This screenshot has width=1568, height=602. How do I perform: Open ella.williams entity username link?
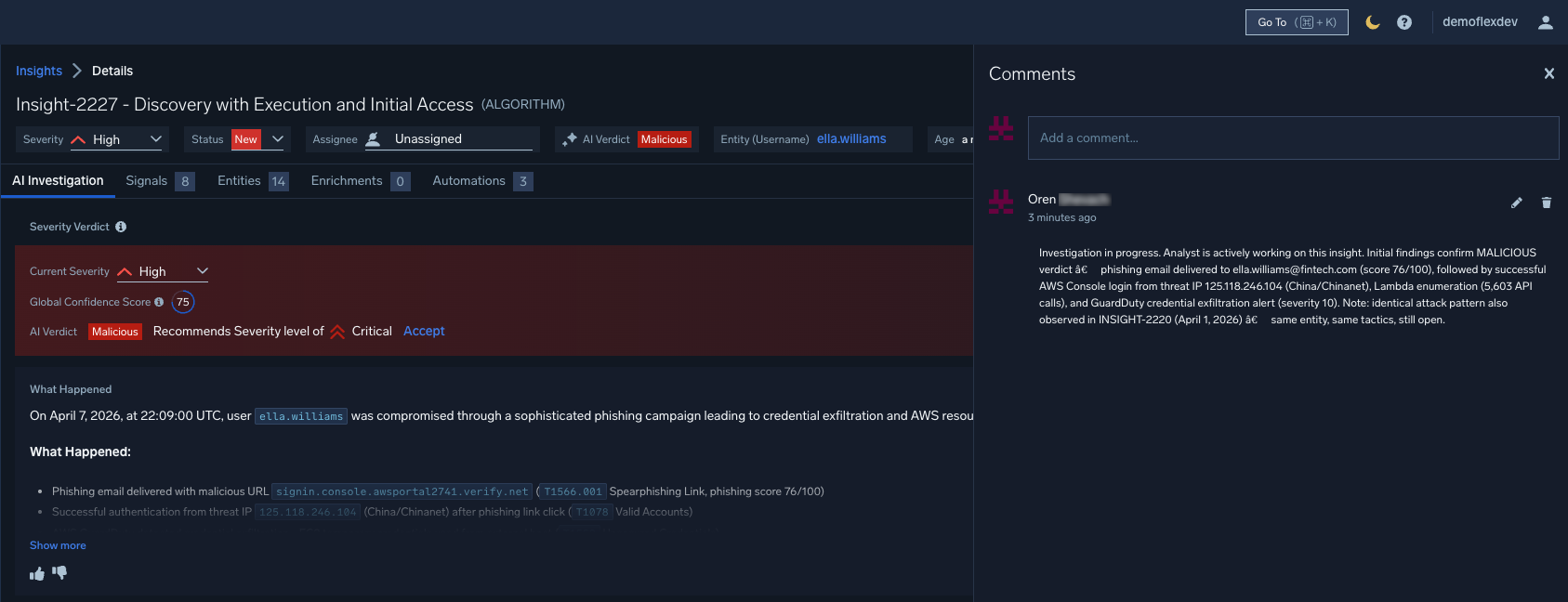(851, 139)
